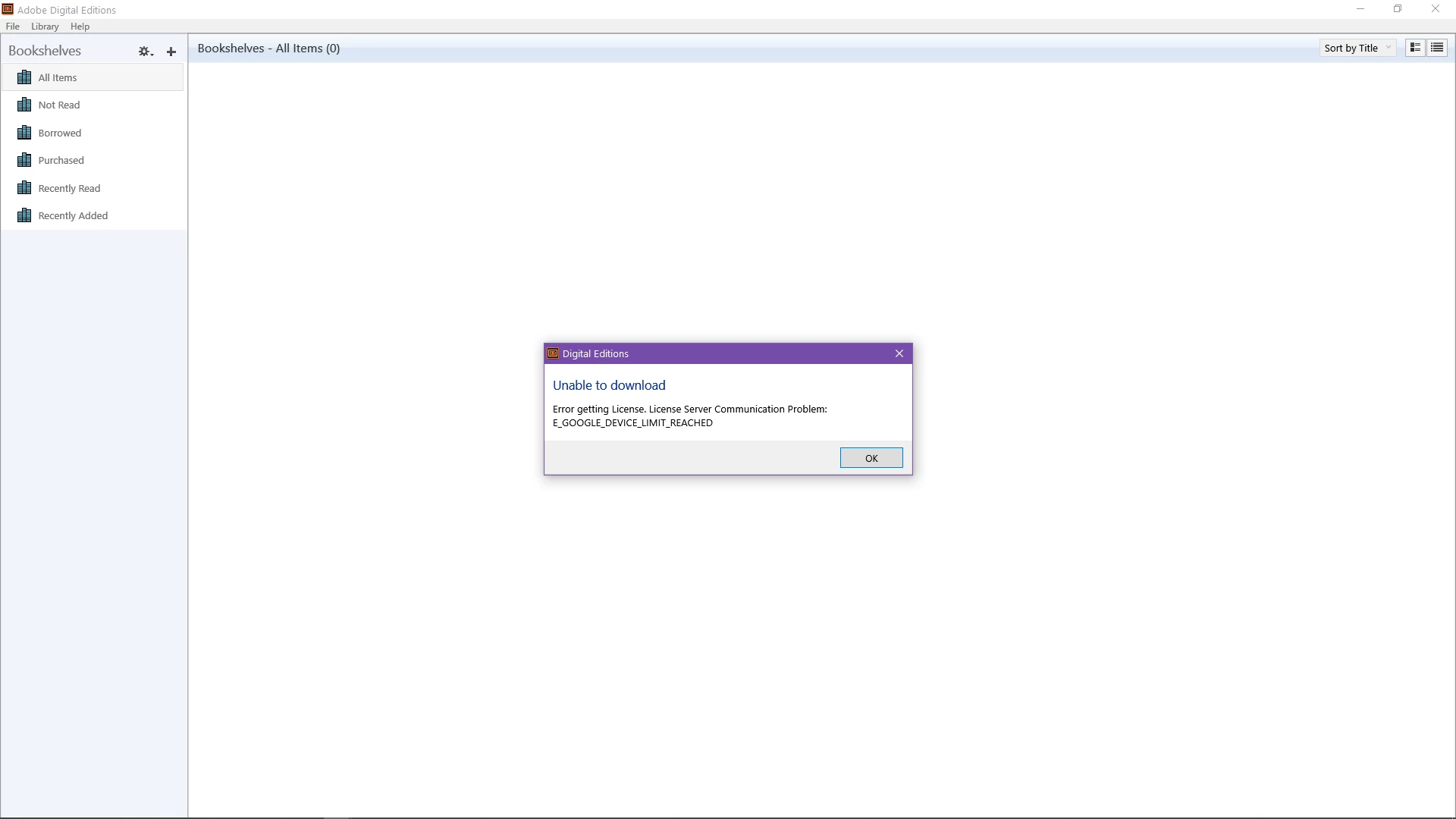Switch to list view
Viewport: 1456px width, 819px height.
[1437, 48]
